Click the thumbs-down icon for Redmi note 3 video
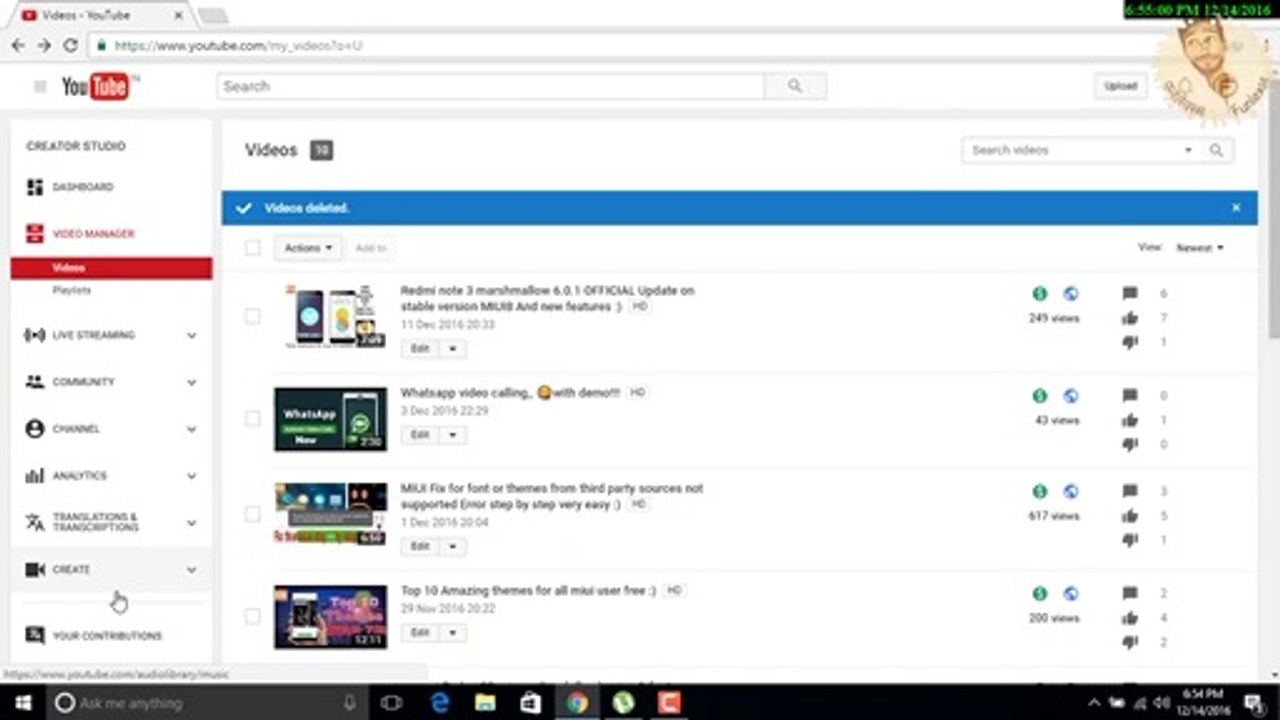Screen dimensions: 1280x720 click(1130, 342)
